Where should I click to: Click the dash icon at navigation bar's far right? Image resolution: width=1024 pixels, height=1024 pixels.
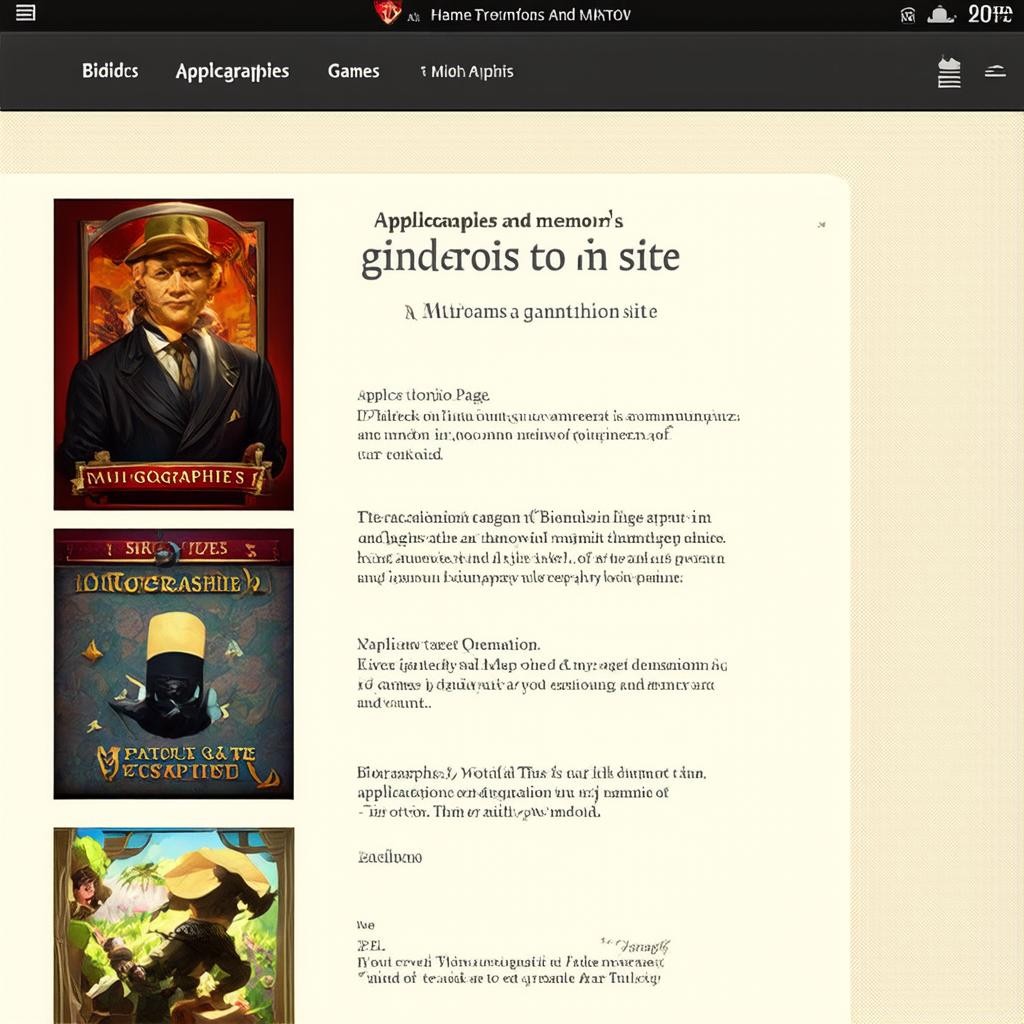pyautogui.click(x=995, y=71)
